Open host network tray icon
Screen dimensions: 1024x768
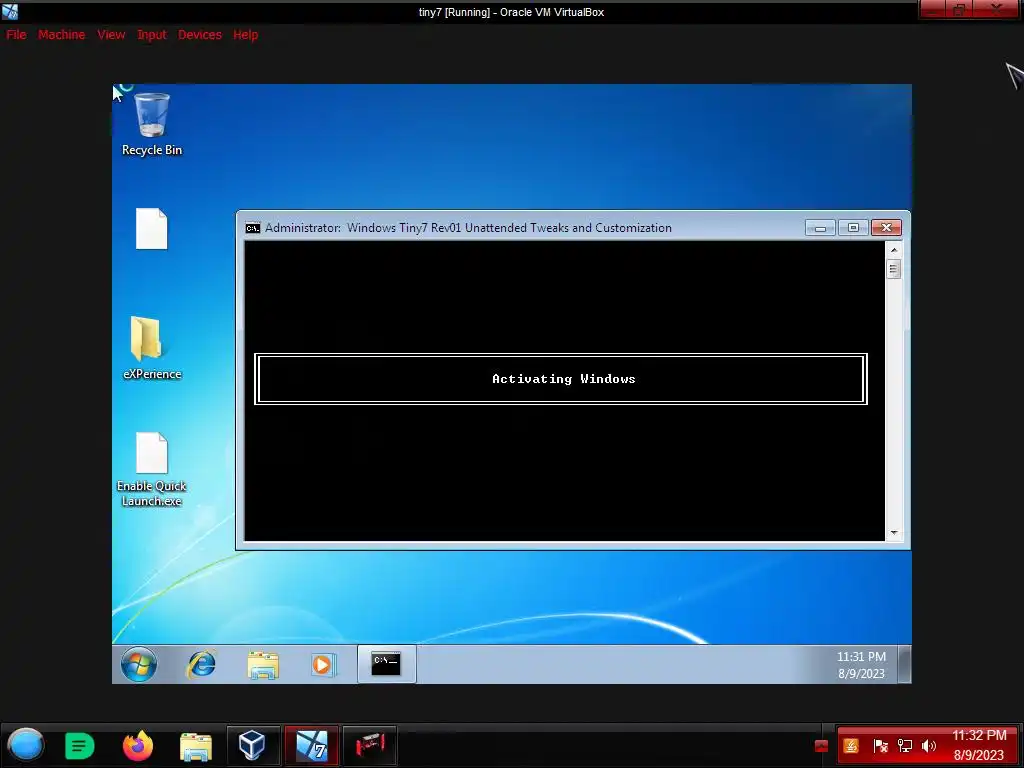(x=904, y=746)
